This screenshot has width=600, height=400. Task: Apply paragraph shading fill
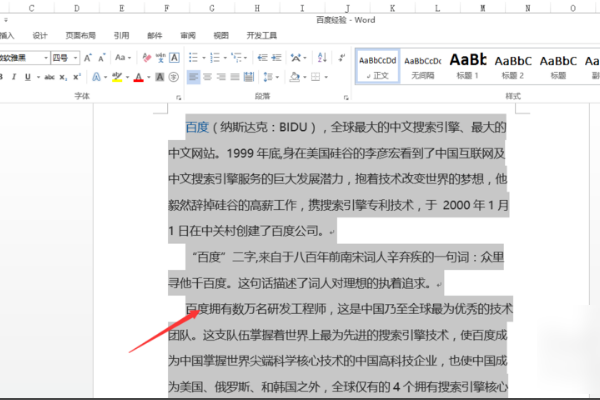[x=295, y=77]
